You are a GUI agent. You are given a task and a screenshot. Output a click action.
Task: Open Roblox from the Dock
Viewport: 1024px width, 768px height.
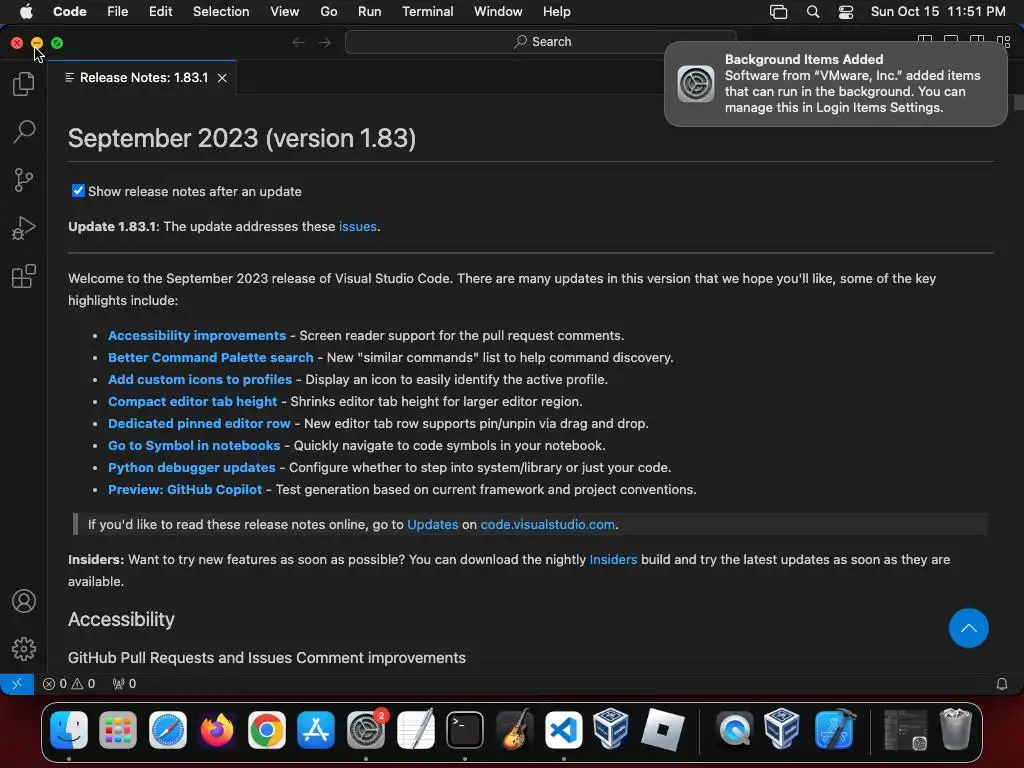663,729
